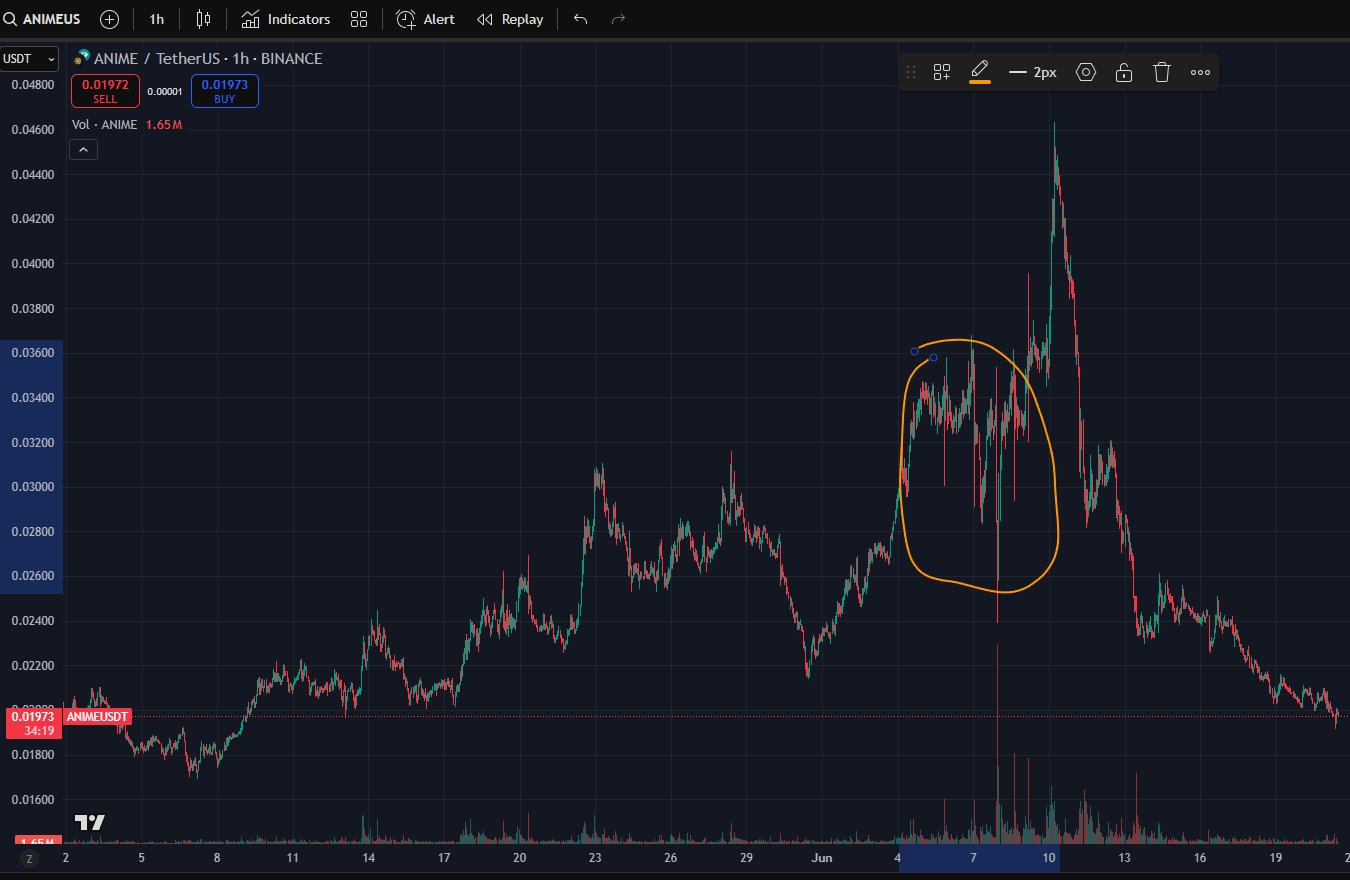The height and width of the screenshot is (880, 1350).
Task: Click the 10 date on the time axis
Action: tap(1049, 858)
